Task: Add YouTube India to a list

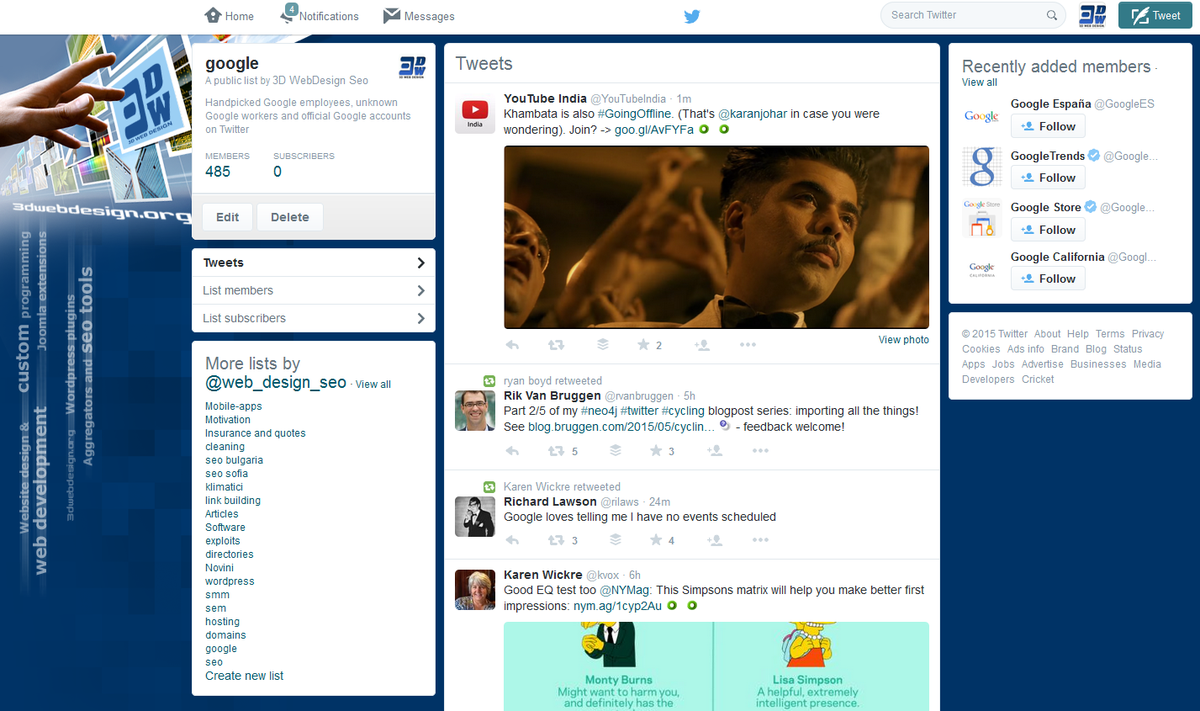Action: pos(702,345)
